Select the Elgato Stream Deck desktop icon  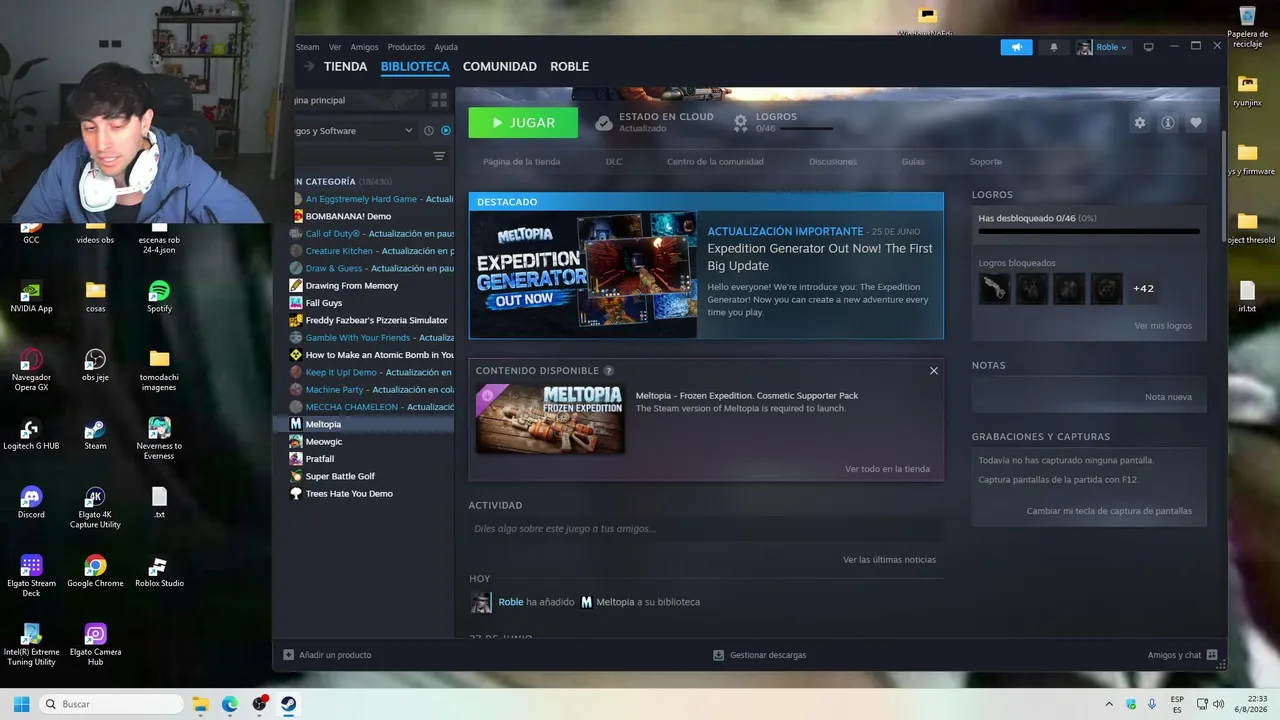pyautogui.click(x=31, y=576)
